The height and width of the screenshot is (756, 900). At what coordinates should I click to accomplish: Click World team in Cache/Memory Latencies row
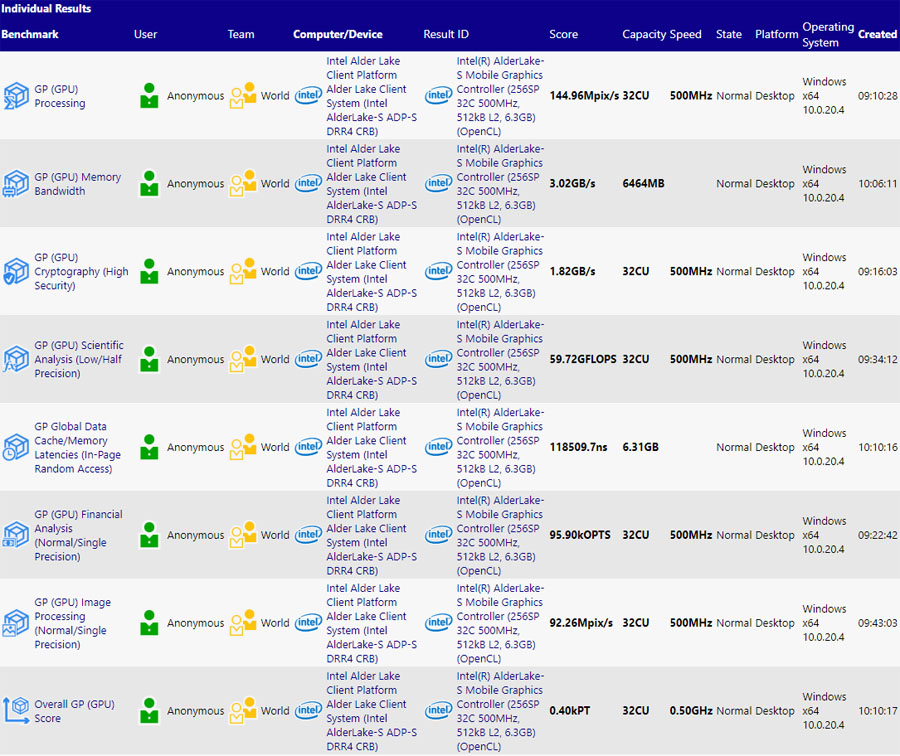click(275, 447)
